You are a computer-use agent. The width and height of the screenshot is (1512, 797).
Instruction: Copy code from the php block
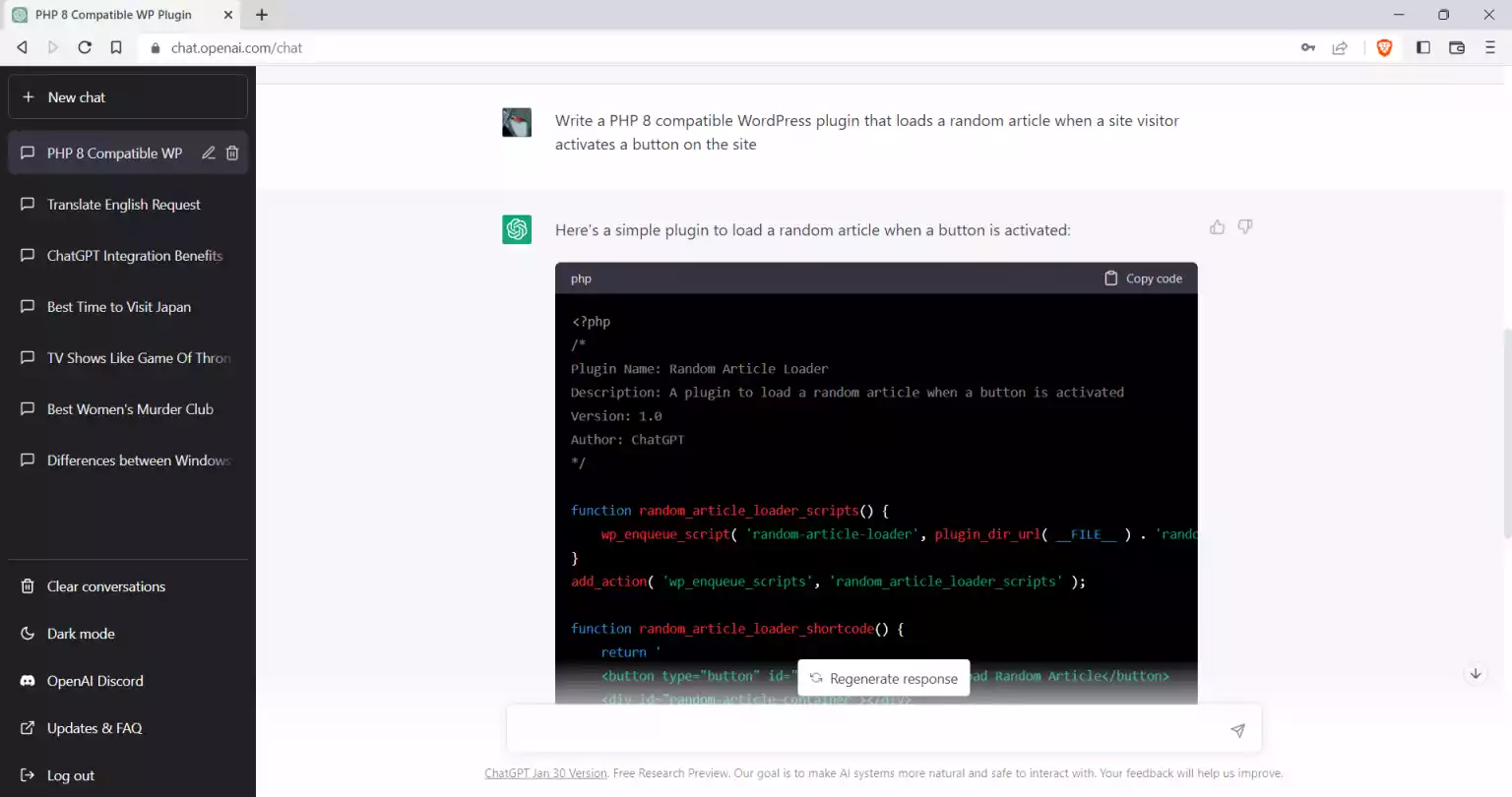pos(1143,278)
